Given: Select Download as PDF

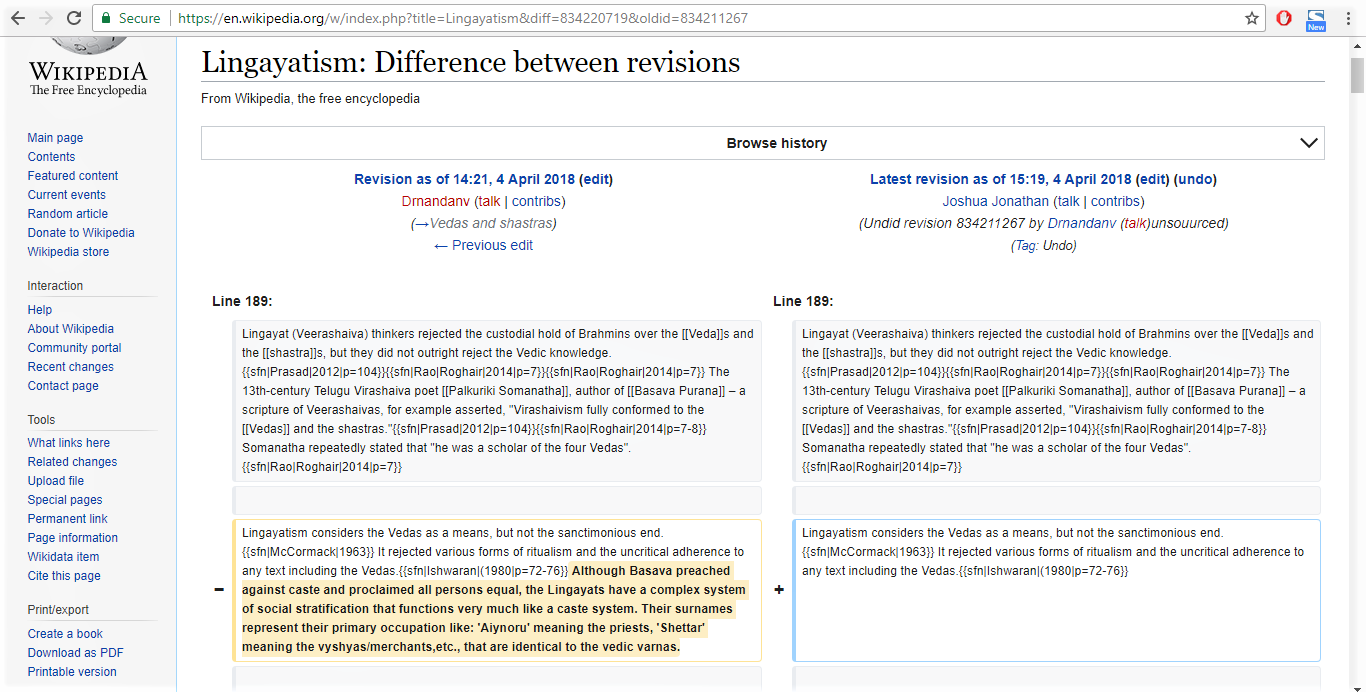Looking at the screenshot, I should pos(75,653).
